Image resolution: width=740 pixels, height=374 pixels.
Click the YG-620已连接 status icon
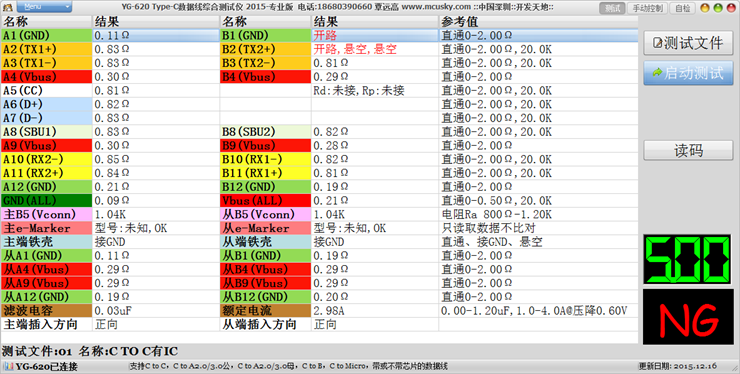pyautogui.click(x=9, y=366)
